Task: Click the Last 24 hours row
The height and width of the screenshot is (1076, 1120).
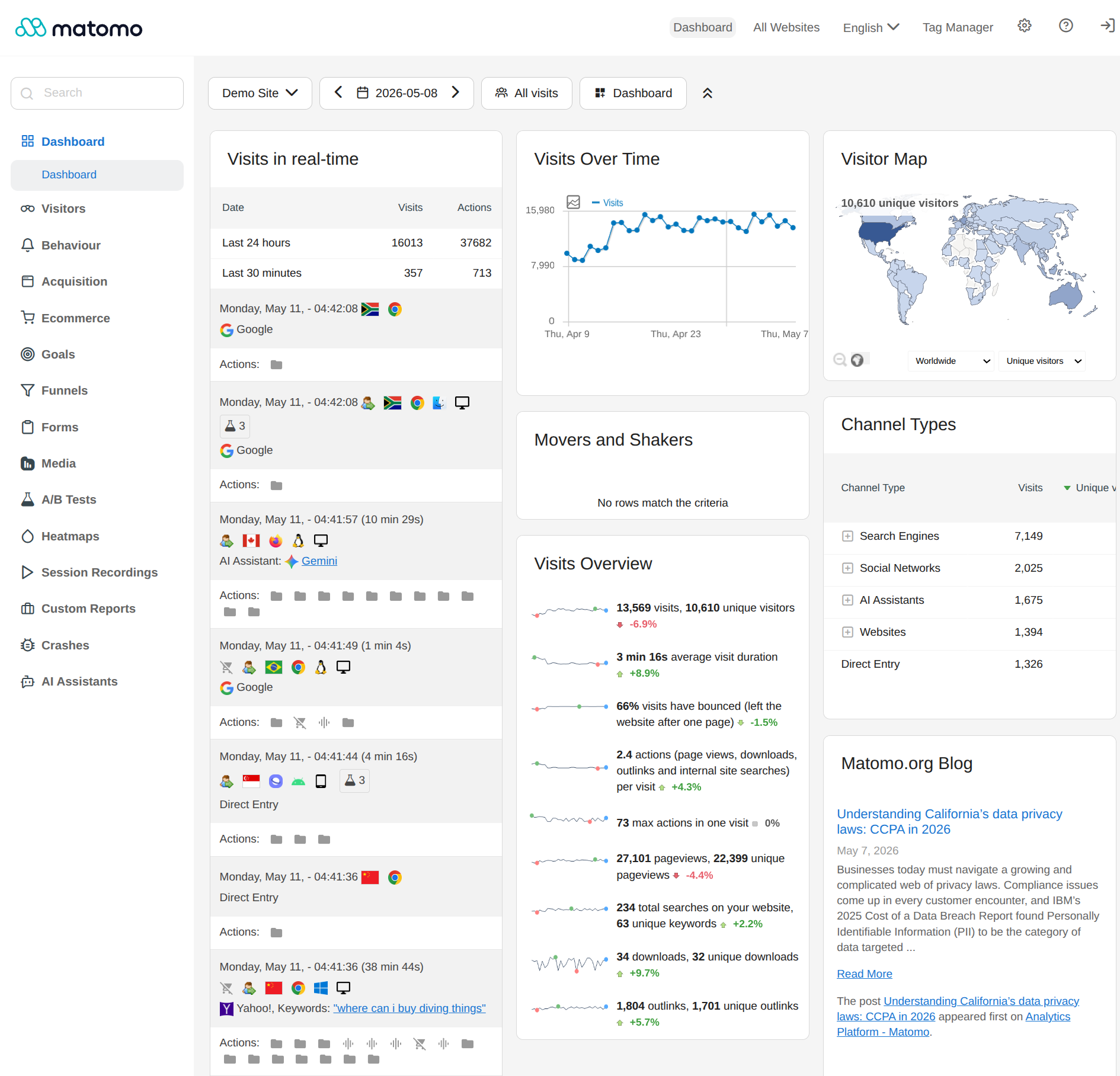Action: [356, 243]
